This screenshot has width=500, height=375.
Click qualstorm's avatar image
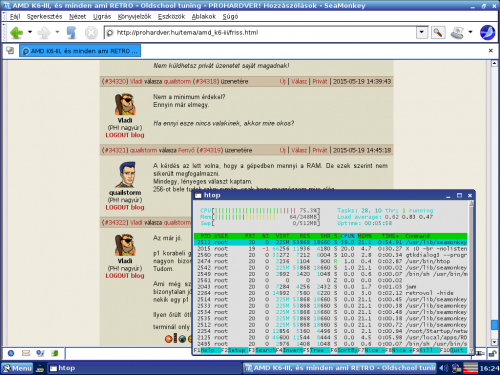pos(126,175)
